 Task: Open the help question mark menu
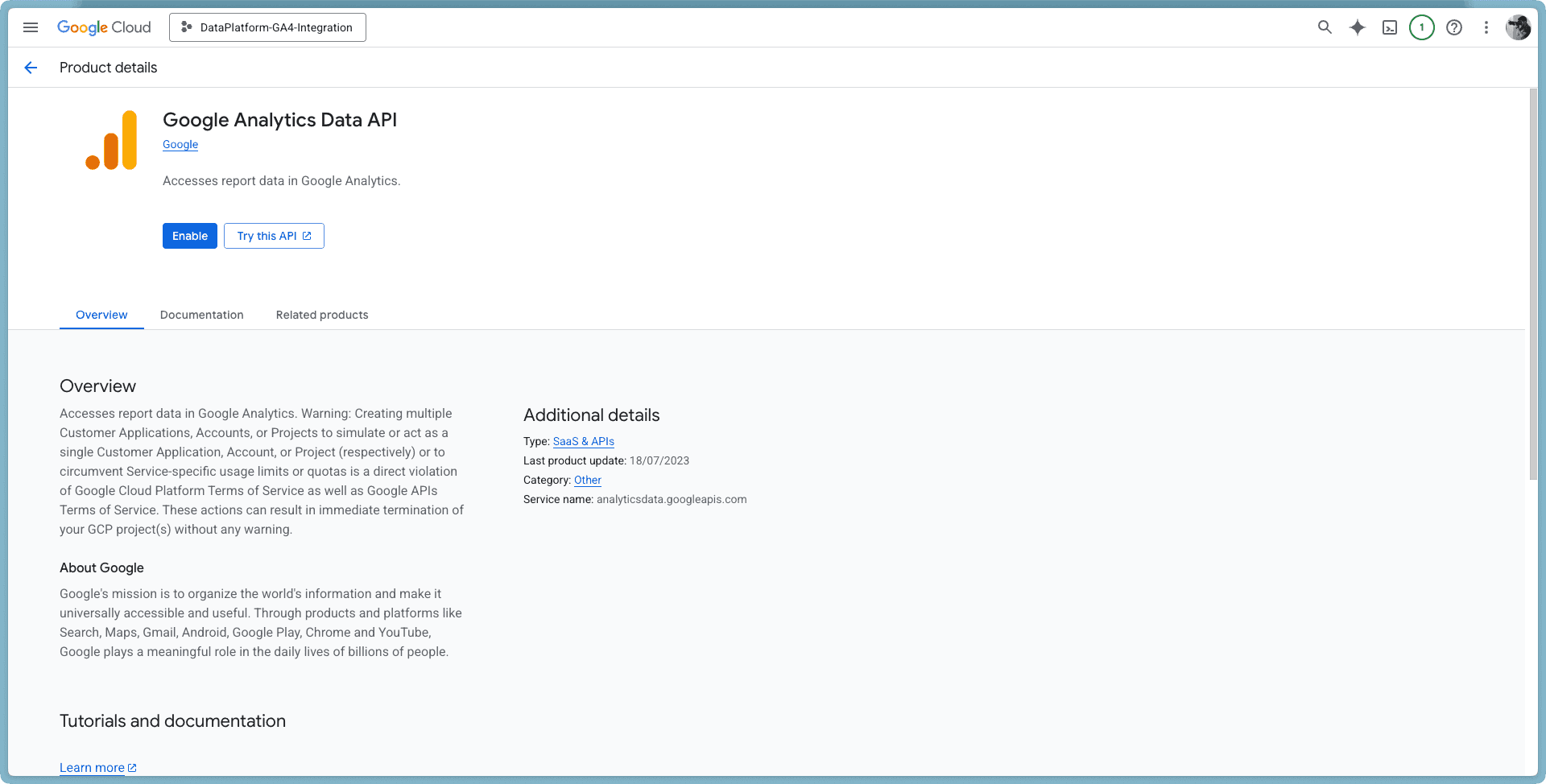(x=1454, y=27)
